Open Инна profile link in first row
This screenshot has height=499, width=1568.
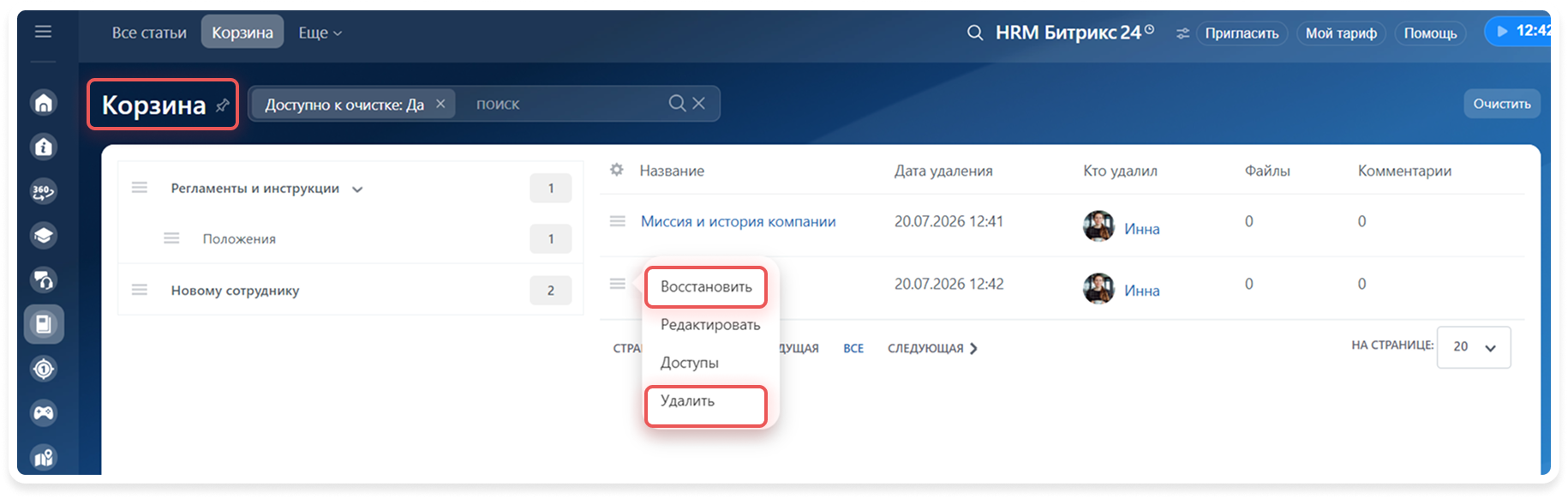(x=1141, y=229)
